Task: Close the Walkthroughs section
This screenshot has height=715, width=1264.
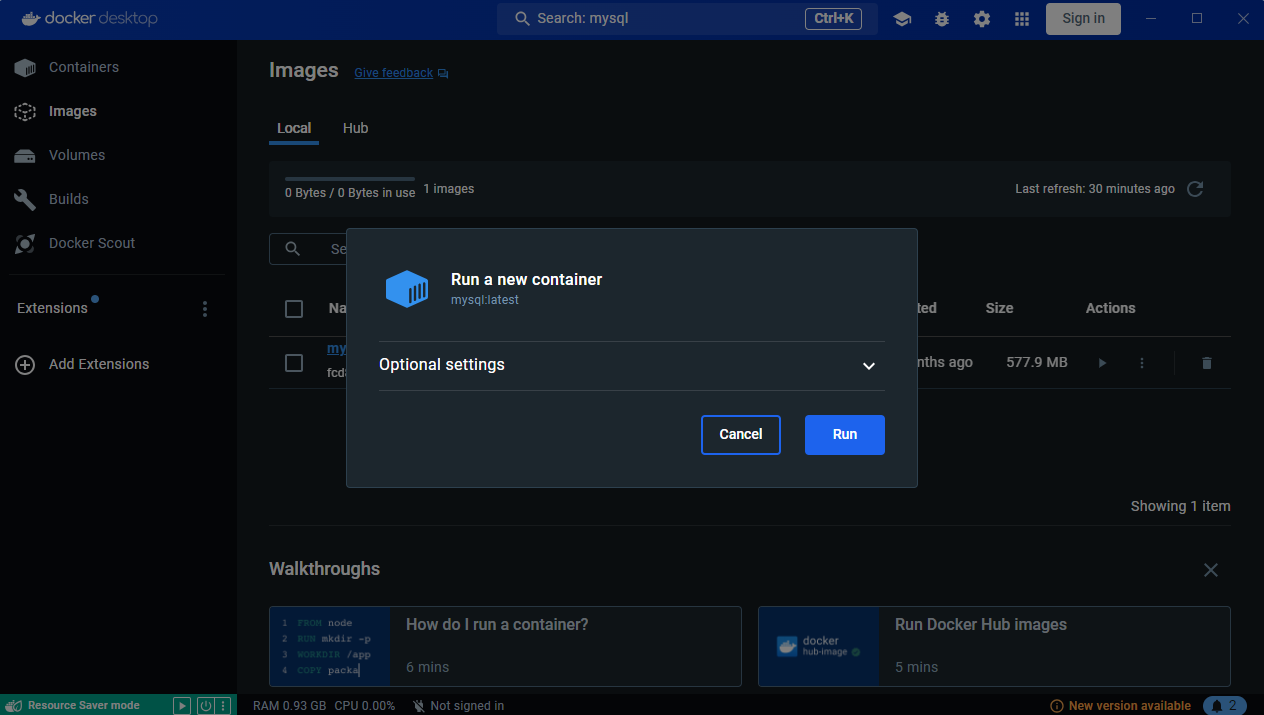Action: click(1211, 570)
